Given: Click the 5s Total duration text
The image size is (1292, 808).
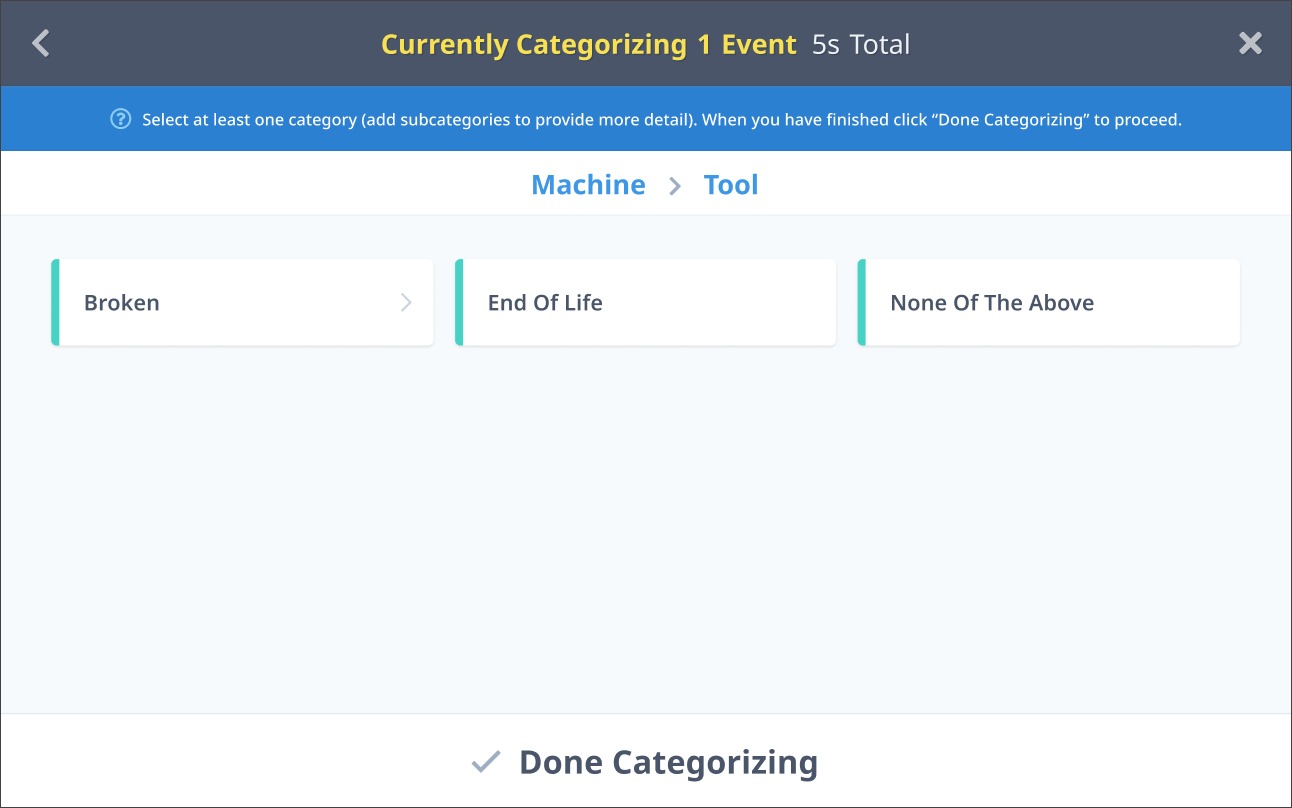Looking at the screenshot, I should (861, 45).
